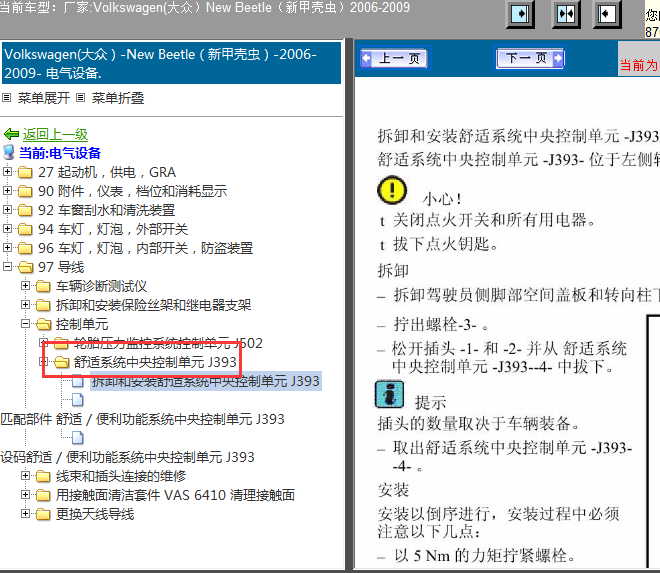This screenshot has width=660, height=573.
Task: Open 拆卸和安装舒适系统中央控制单元 J393 page
Action: (x=206, y=381)
